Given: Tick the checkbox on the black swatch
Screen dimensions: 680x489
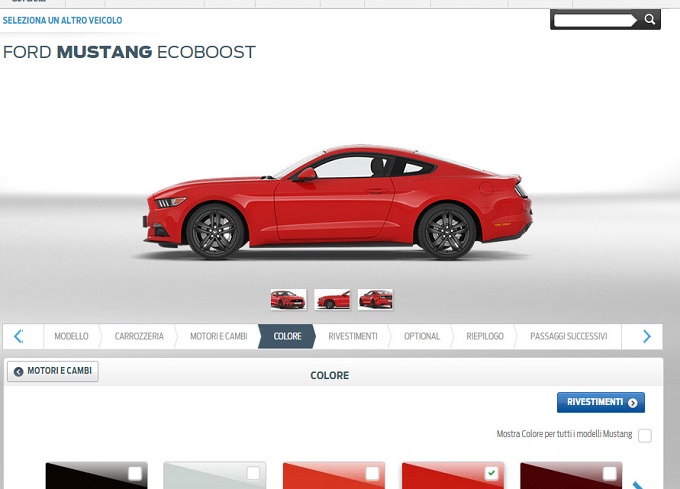Looking at the screenshot, I should 134,473.
